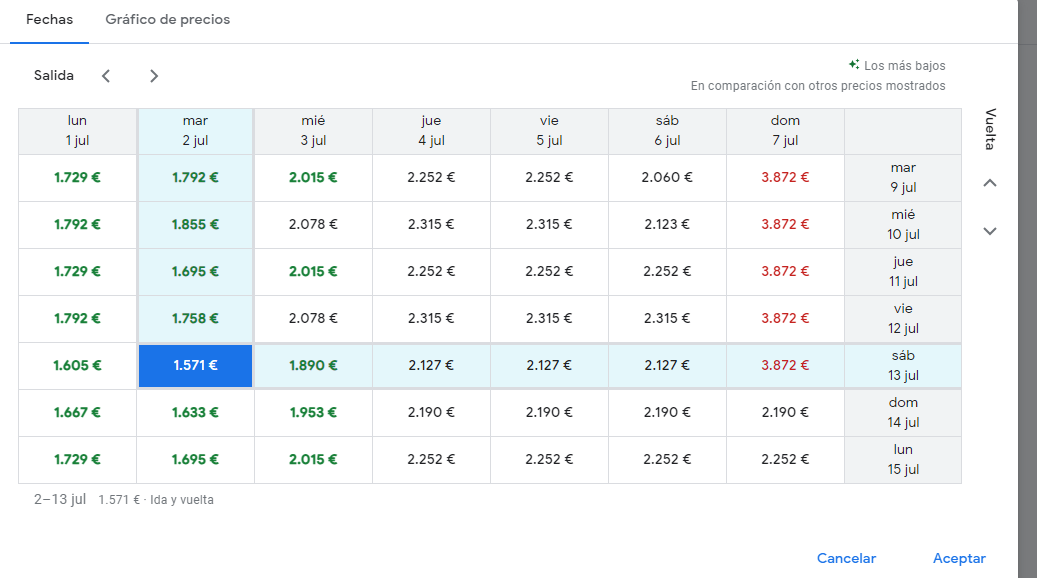The height and width of the screenshot is (578, 1037).
Task: Switch to the Fechas tab
Action: coord(50,20)
